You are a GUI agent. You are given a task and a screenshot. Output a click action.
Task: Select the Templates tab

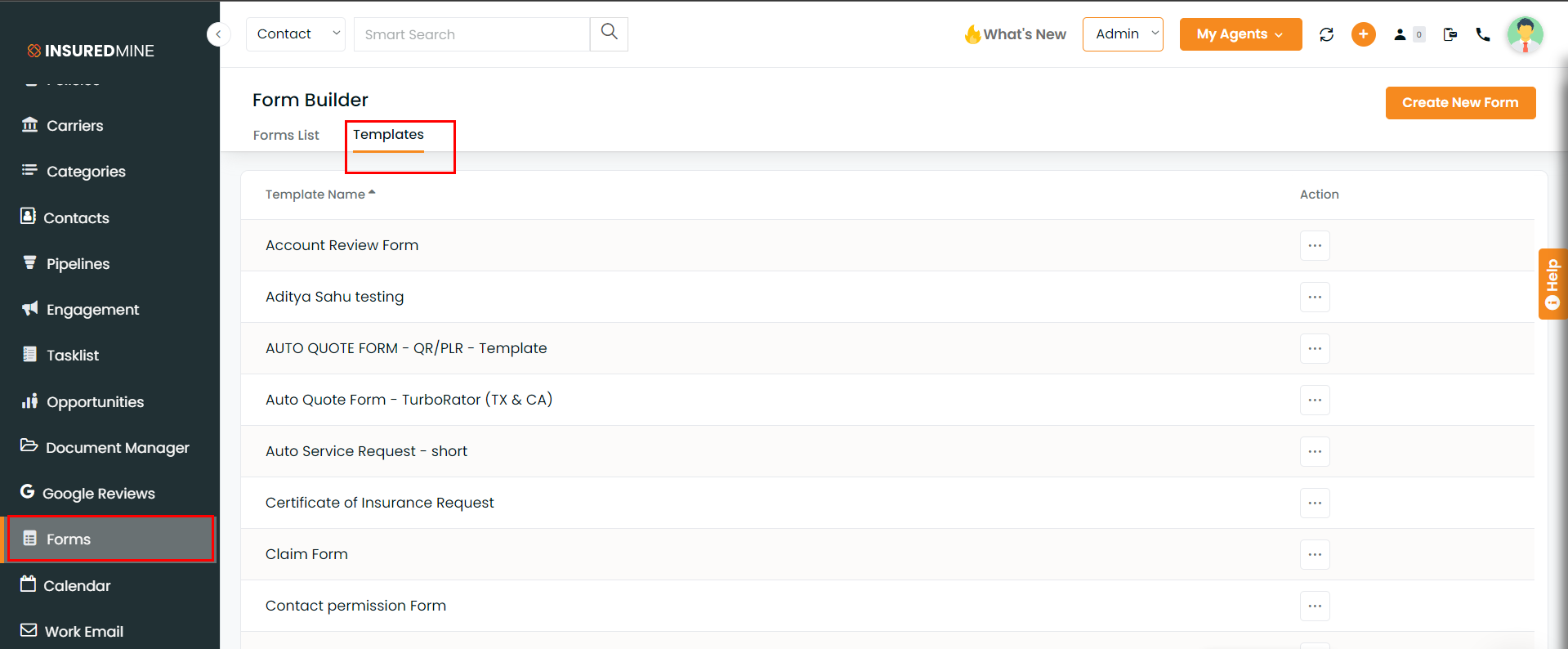click(x=388, y=135)
